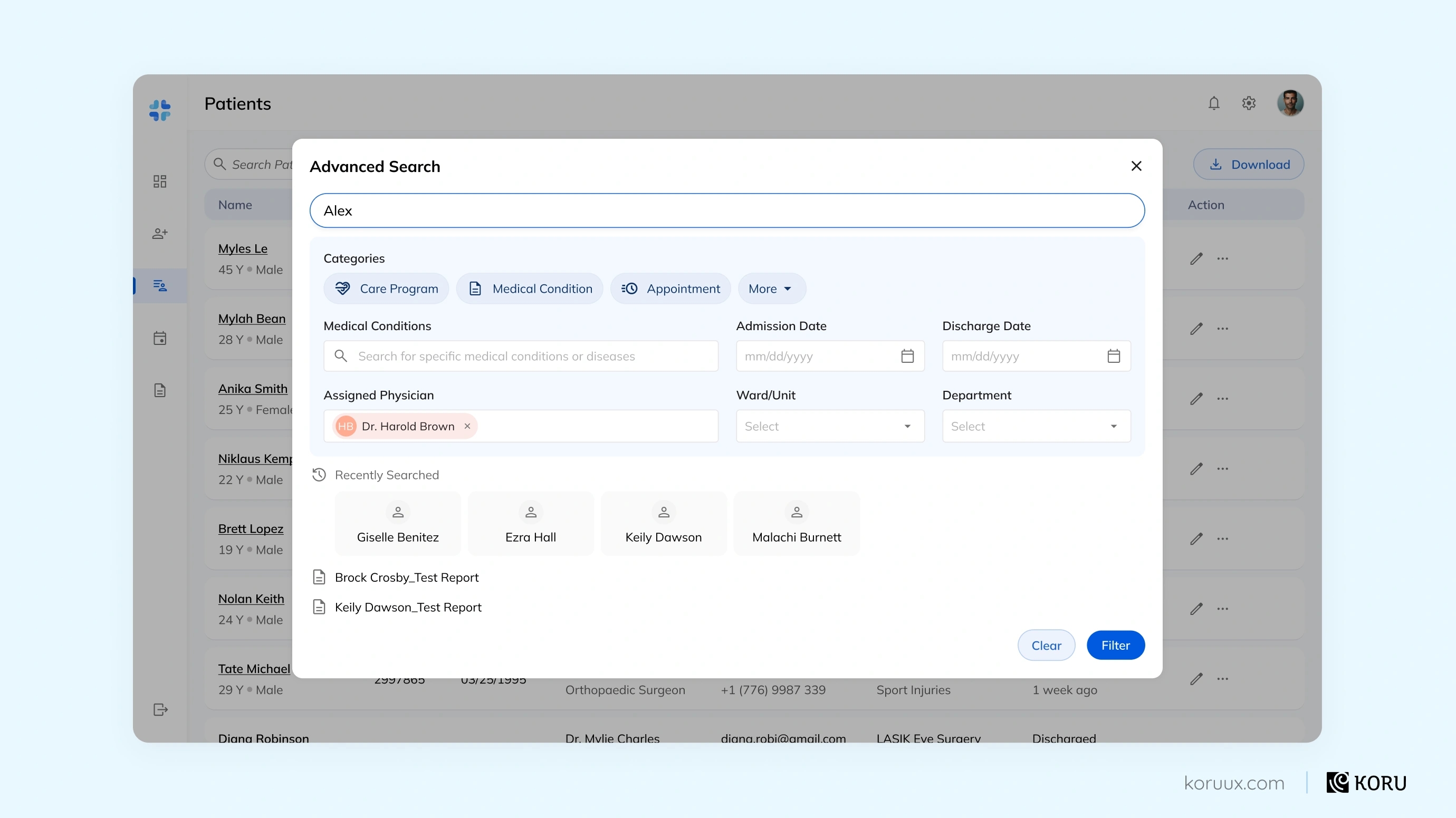
Task: Open the documents sidebar icon
Action: [x=160, y=390]
